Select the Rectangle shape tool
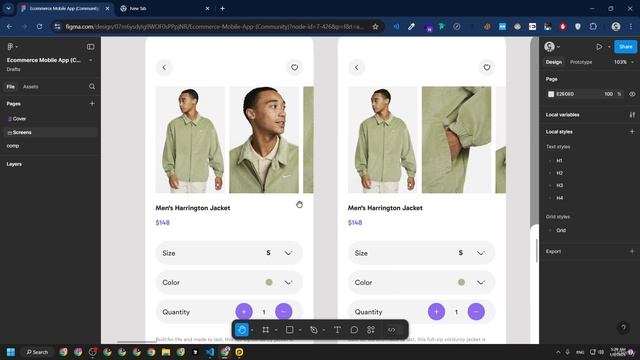640x360 pixels. [289, 329]
